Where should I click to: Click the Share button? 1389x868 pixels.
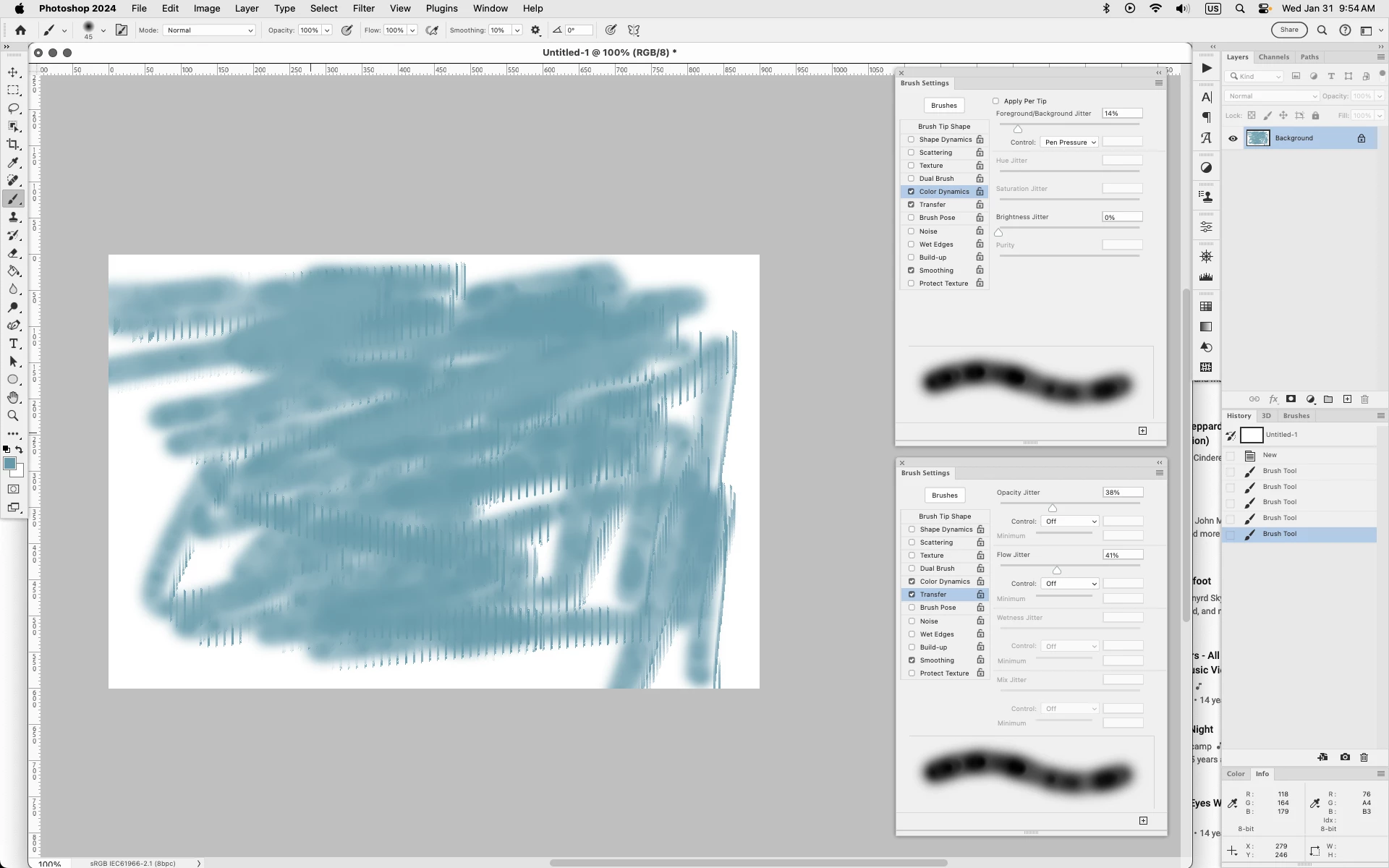[x=1288, y=30]
